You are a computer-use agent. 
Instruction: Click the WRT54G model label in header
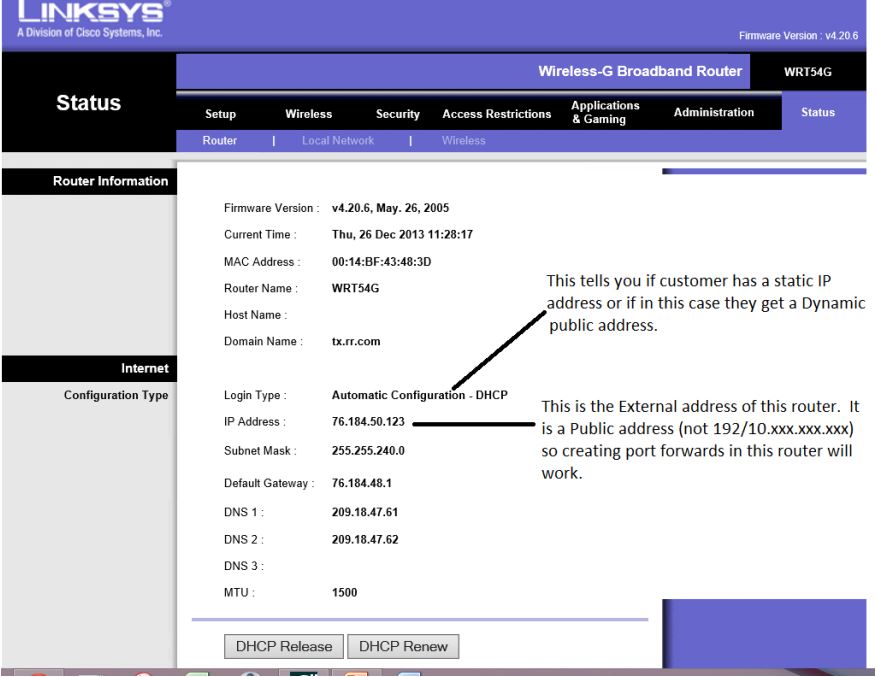click(808, 72)
